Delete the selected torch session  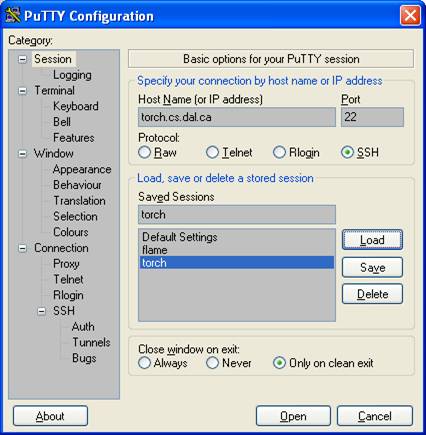tap(372, 294)
